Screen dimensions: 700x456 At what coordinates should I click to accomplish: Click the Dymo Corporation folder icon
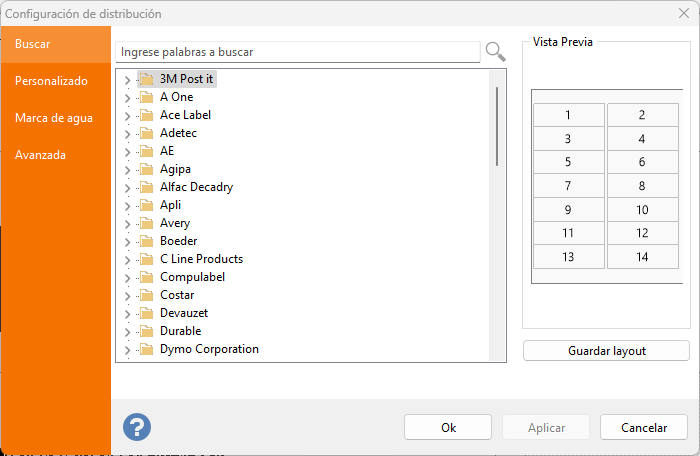tap(146, 349)
